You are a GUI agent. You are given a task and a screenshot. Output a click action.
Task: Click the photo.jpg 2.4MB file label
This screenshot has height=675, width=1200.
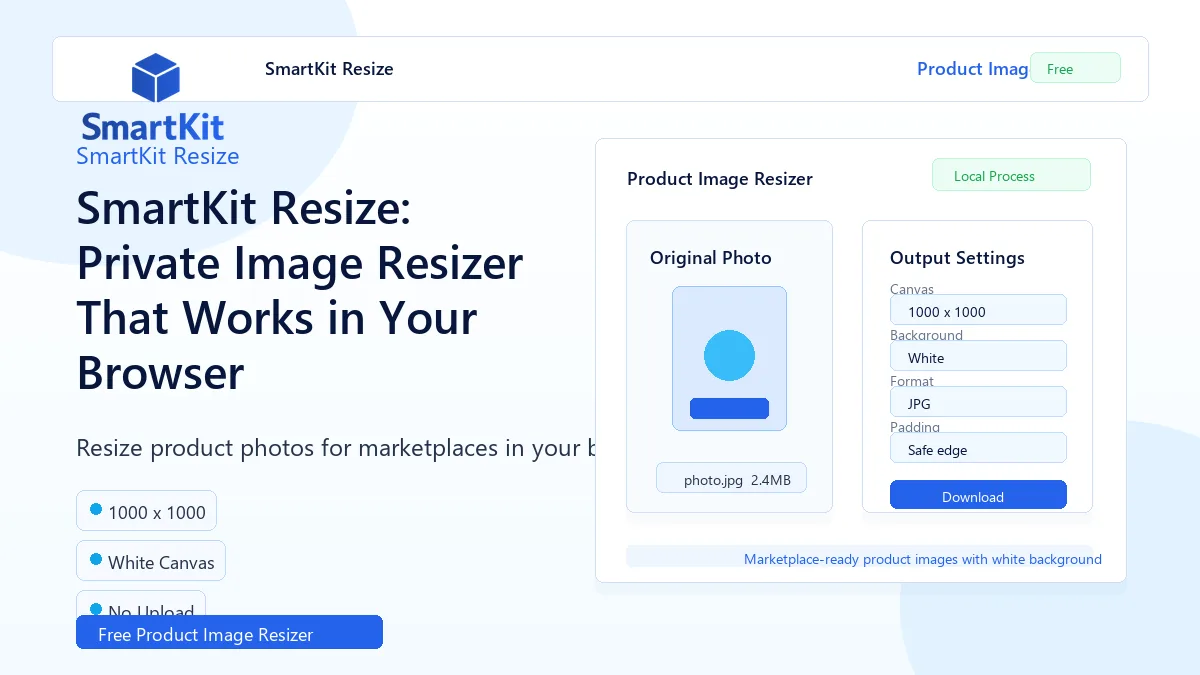(731, 478)
